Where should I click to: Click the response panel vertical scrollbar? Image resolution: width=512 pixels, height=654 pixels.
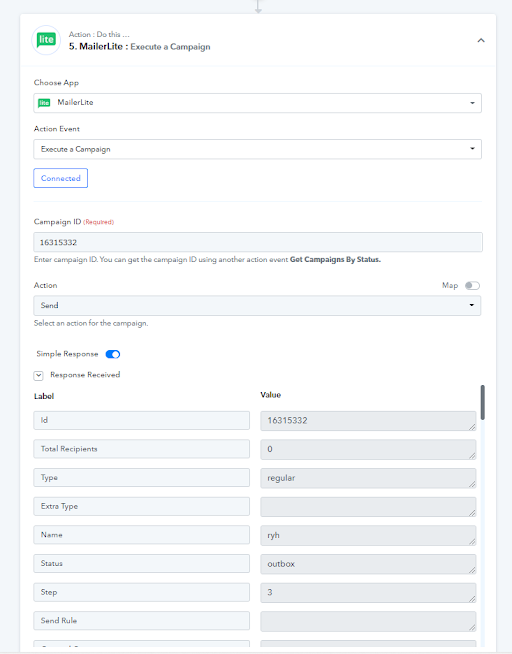click(x=482, y=402)
